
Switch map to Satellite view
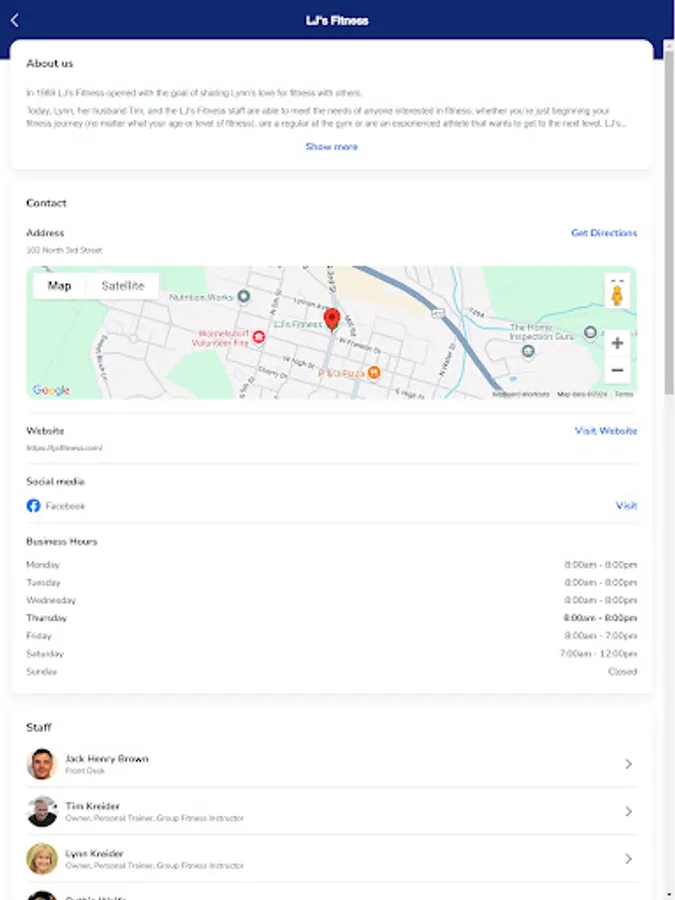click(x=123, y=286)
